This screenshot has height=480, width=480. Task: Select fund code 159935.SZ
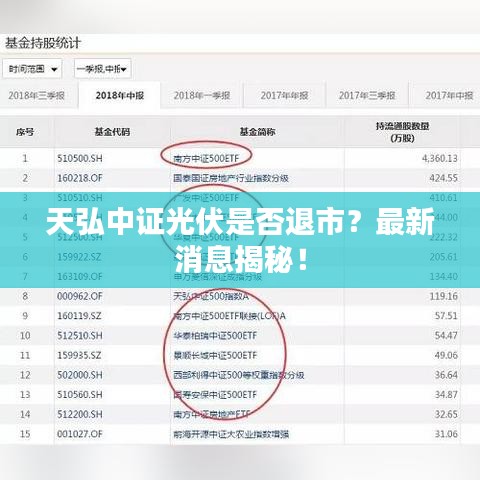(x=79, y=355)
